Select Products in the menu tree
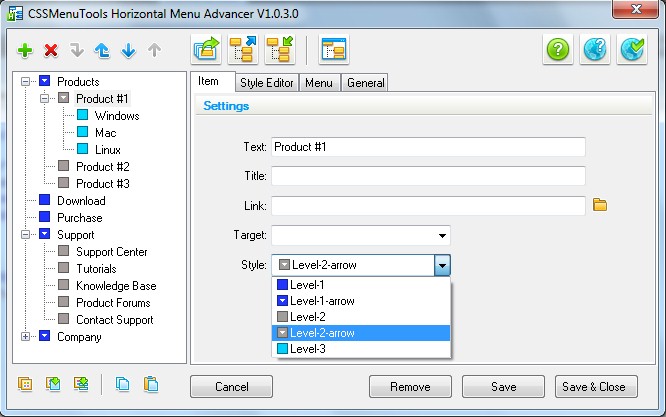666x417 pixels. click(78, 82)
